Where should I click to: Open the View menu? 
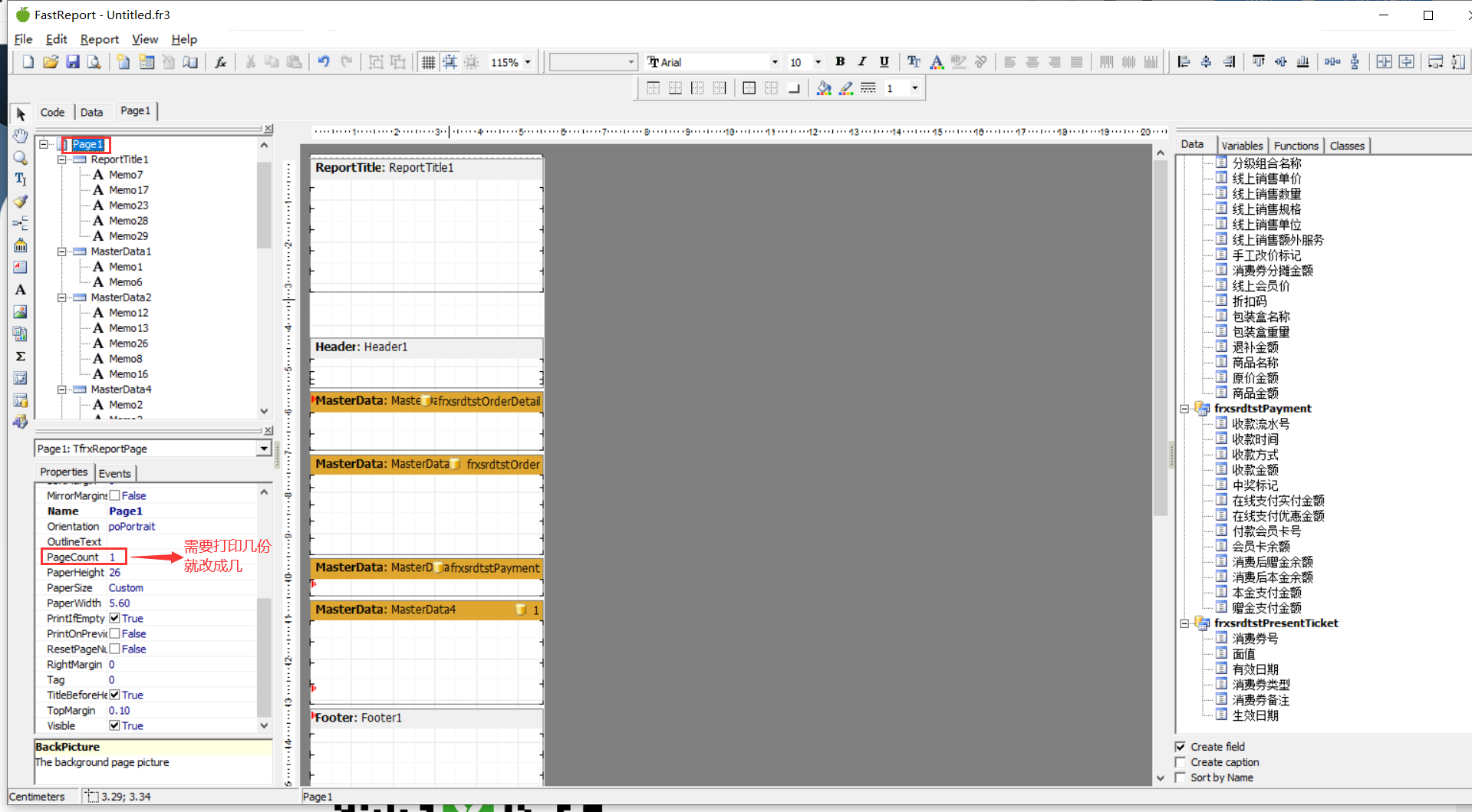[x=145, y=39]
